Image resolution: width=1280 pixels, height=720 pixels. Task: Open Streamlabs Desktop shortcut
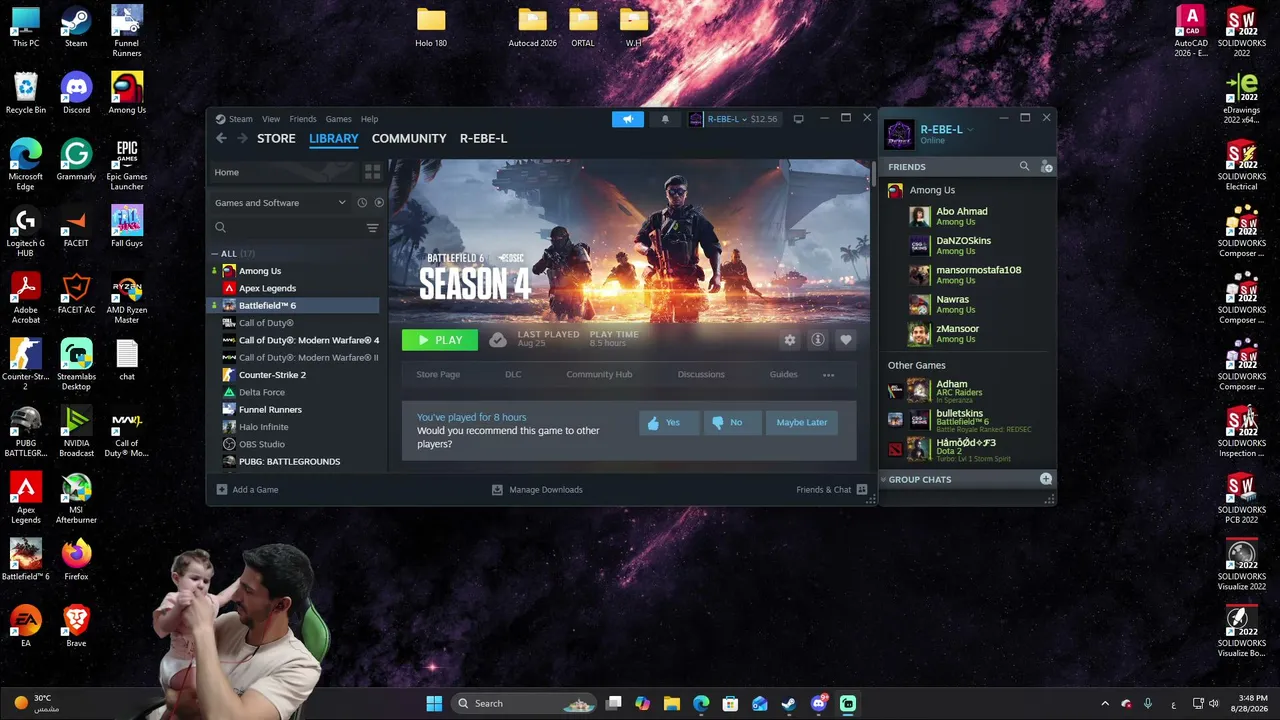pyautogui.click(x=76, y=365)
